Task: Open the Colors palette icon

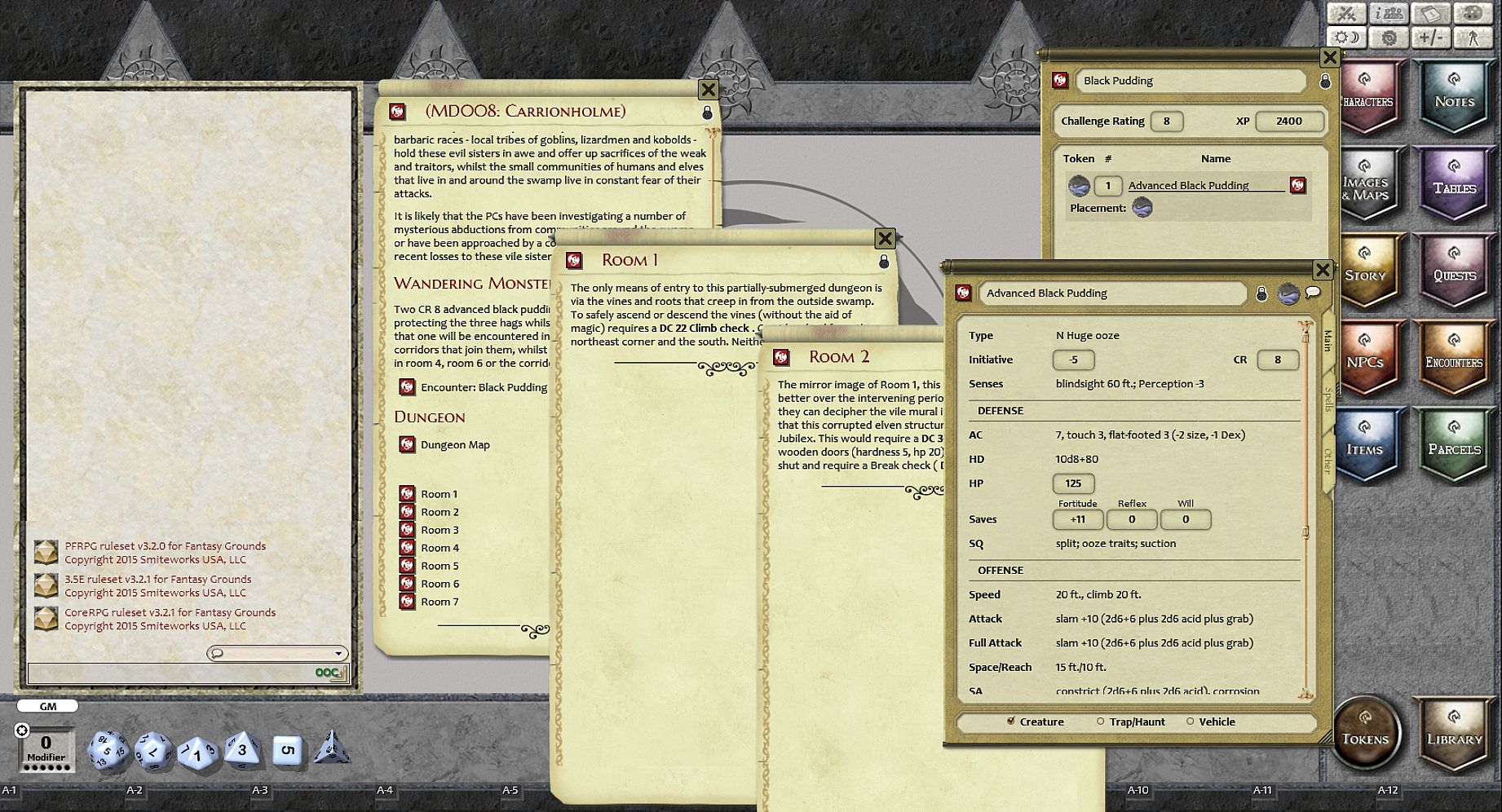Action: pyautogui.click(x=1473, y=14)
